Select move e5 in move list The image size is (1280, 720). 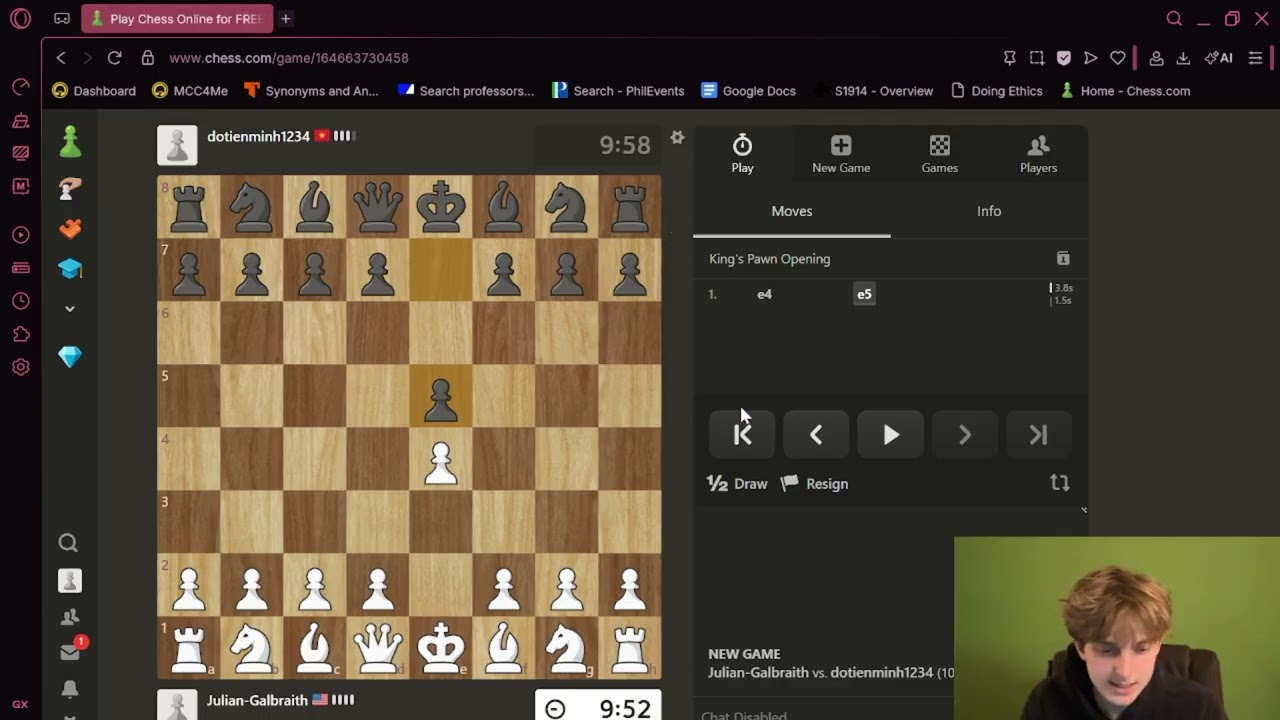[x=864, y=294]
